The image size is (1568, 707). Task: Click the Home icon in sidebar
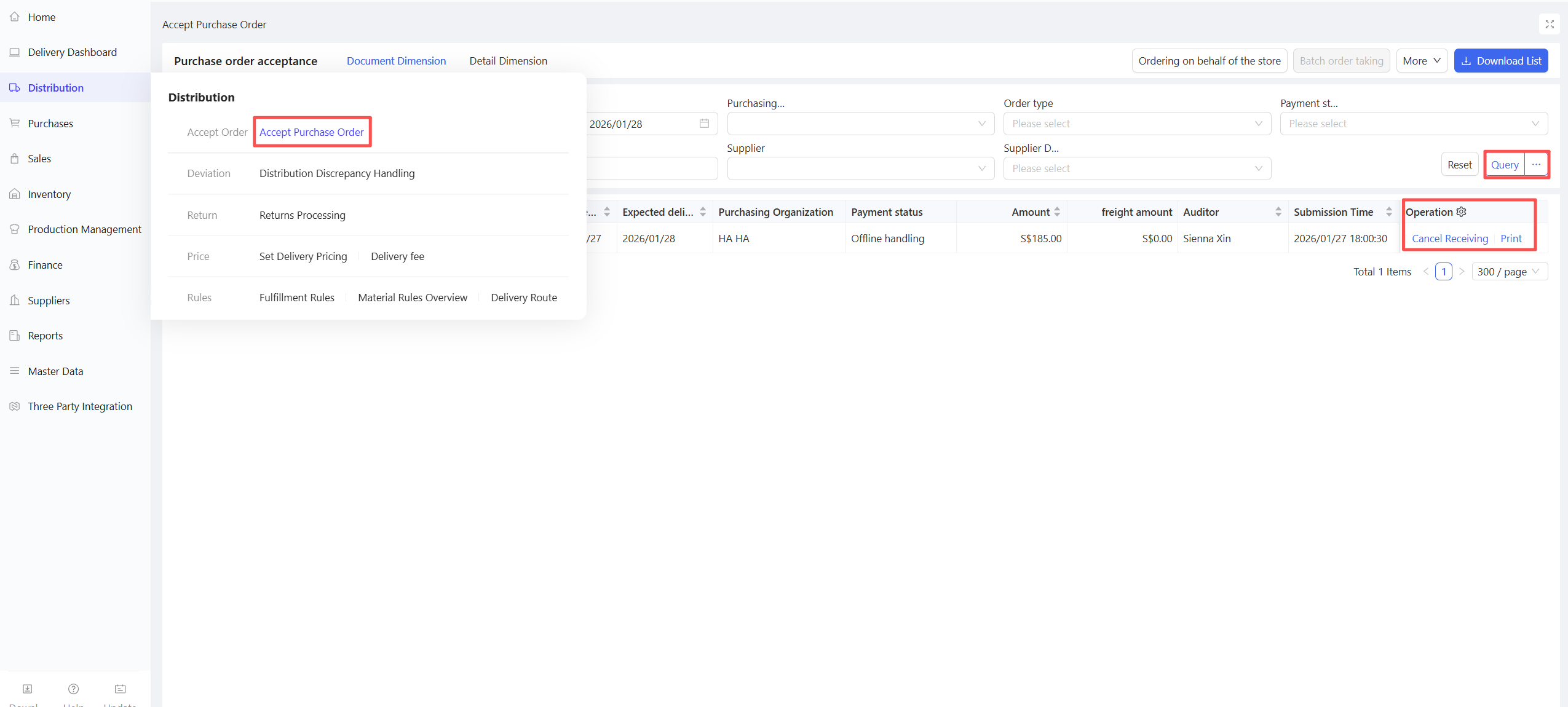[x=15, y=17]
